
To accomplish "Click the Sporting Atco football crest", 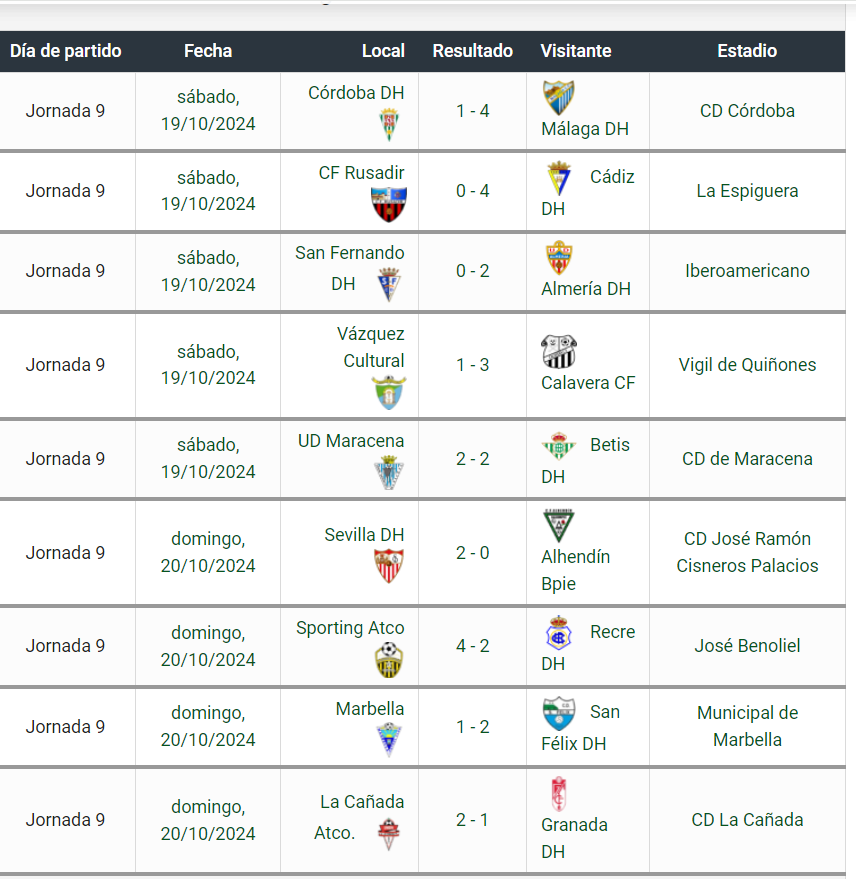I will tap(388, 660).
